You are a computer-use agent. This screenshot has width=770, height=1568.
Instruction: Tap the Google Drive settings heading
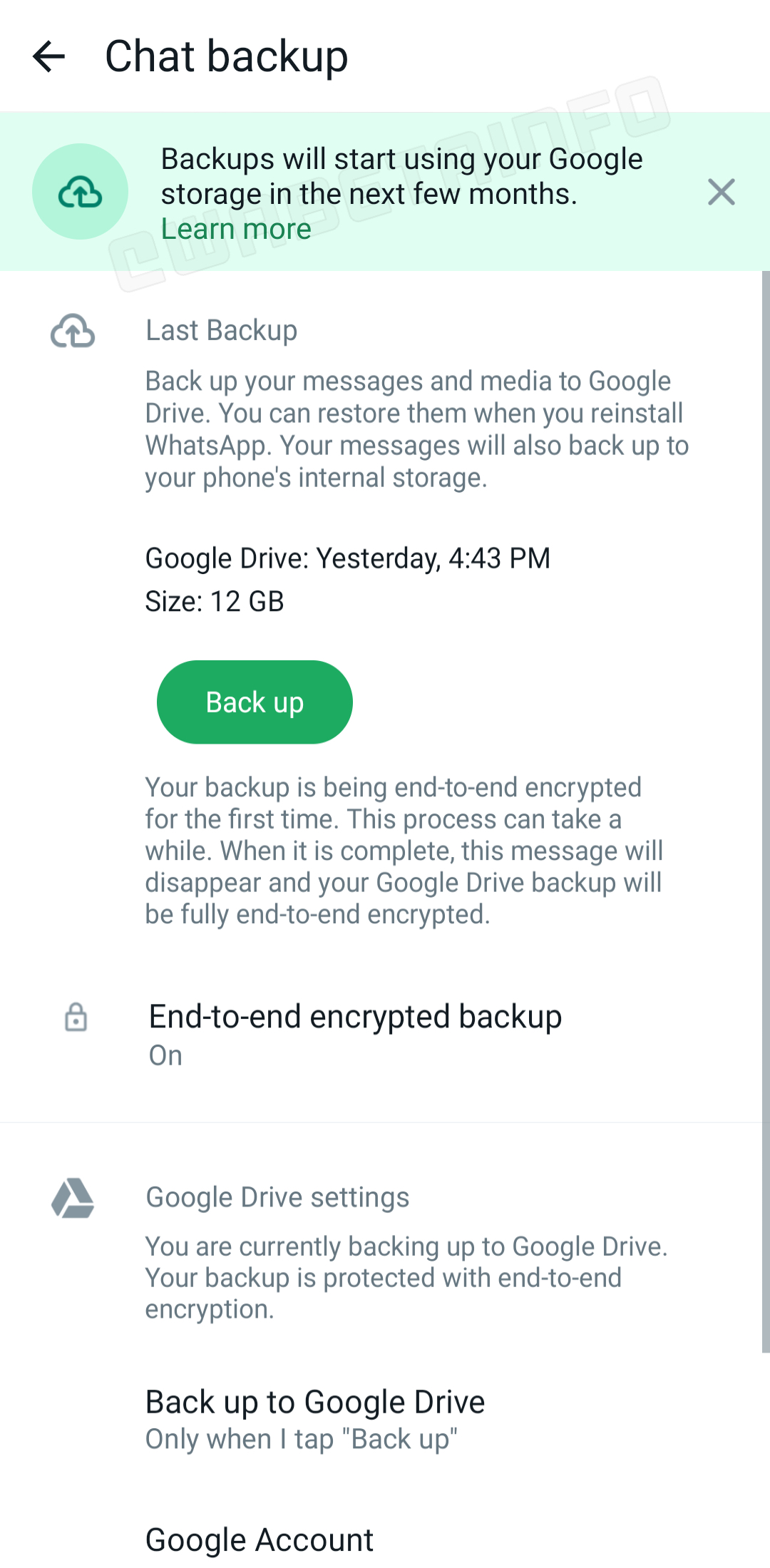277,1198
